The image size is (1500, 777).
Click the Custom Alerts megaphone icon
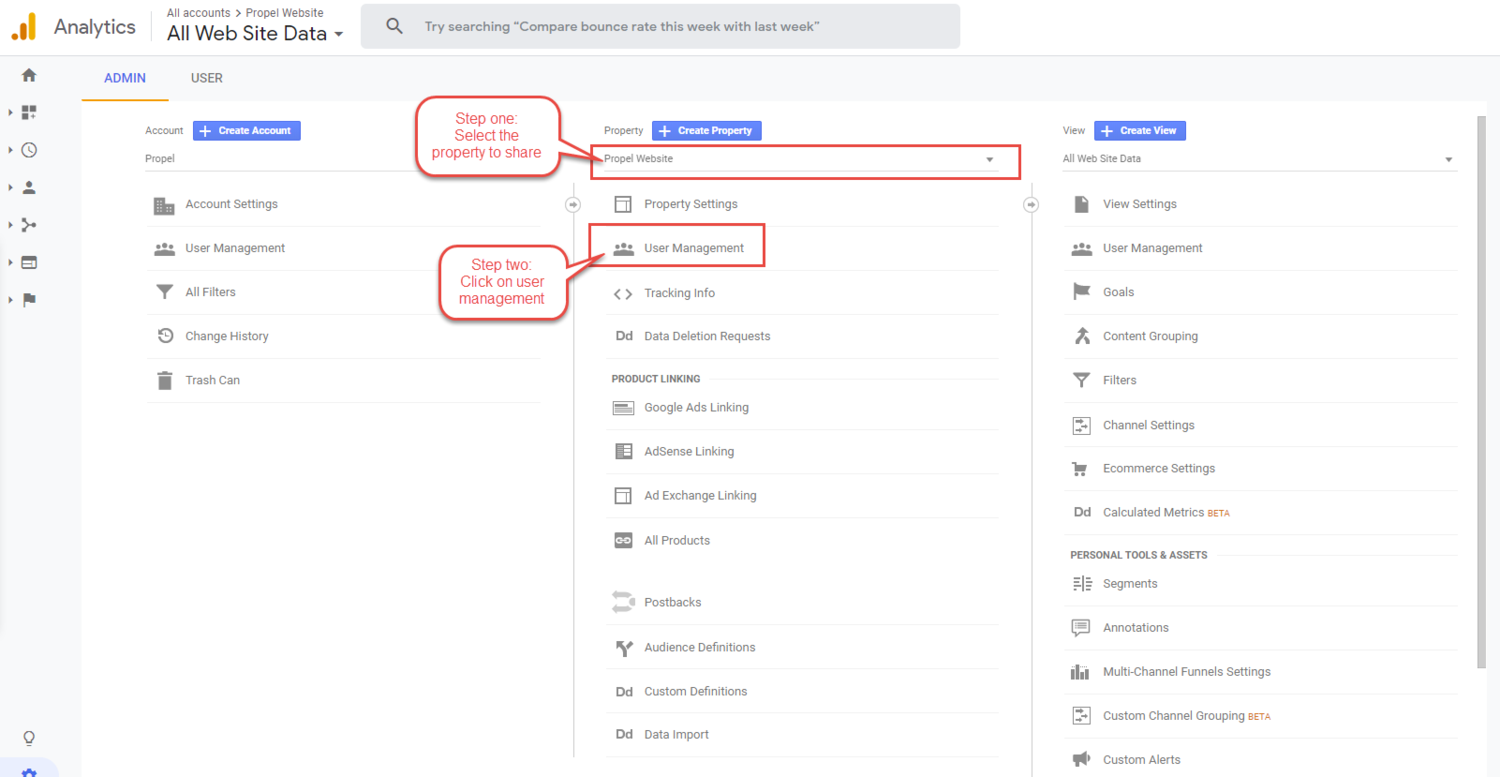pos(1081,760)
